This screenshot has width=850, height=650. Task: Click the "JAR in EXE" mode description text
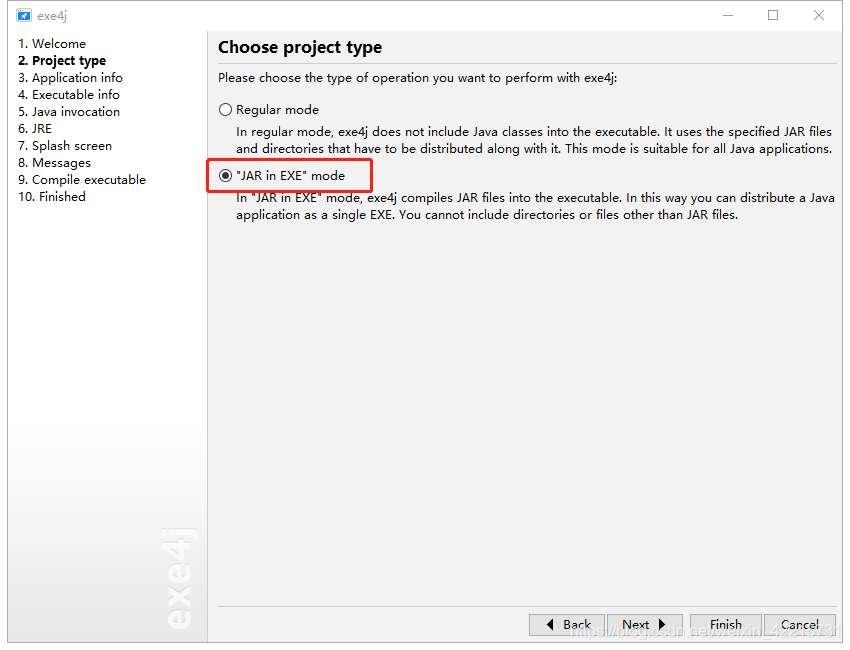tap(535, 207)
